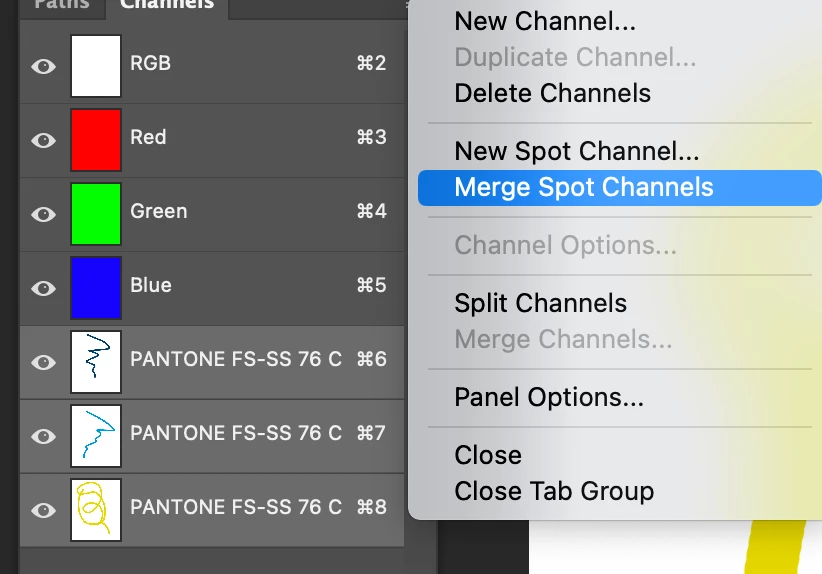Image resolution: width=822 pixels, height=574 pixels.
Task: Toggle visibility of the Green channel
Action: pos(43,214)
